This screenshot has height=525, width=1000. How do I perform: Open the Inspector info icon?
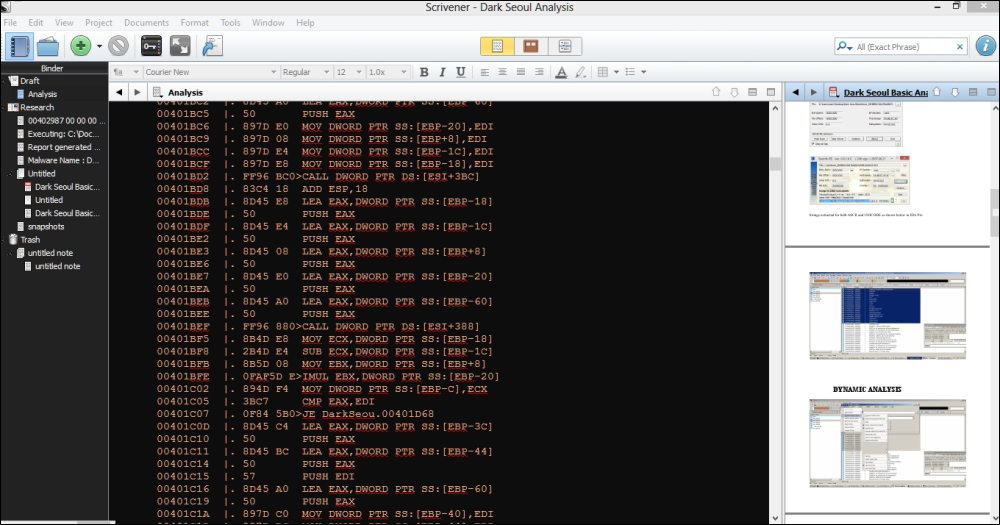click(x=983, y=46)
